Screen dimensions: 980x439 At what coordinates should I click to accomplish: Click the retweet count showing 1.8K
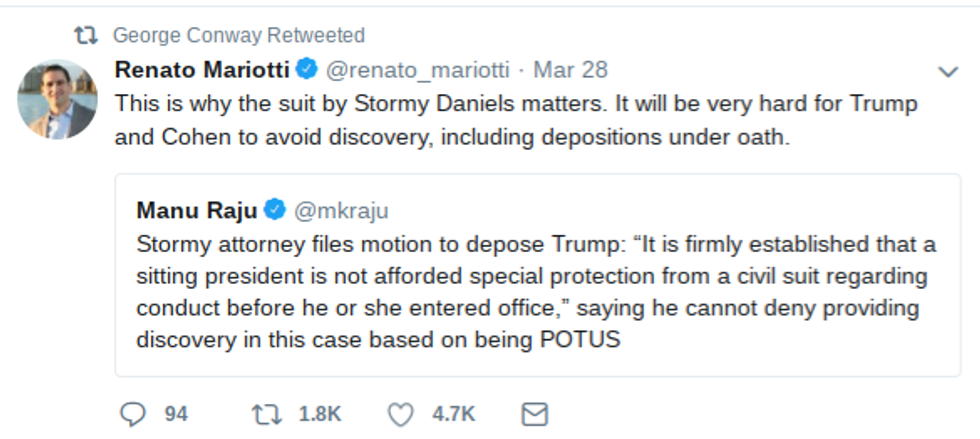coord(320,414)
